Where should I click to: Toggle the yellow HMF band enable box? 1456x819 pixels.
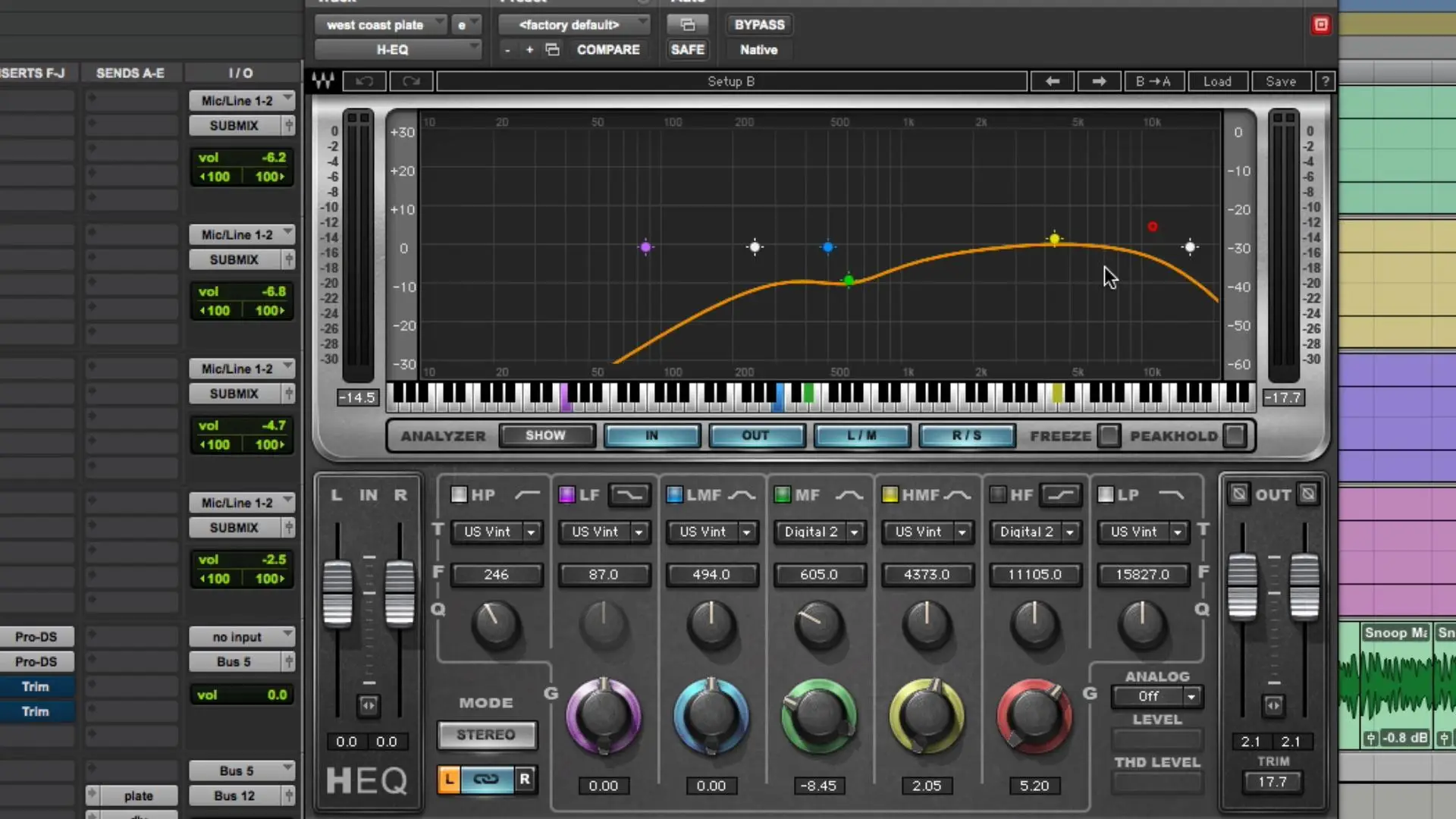pos(890,494)
